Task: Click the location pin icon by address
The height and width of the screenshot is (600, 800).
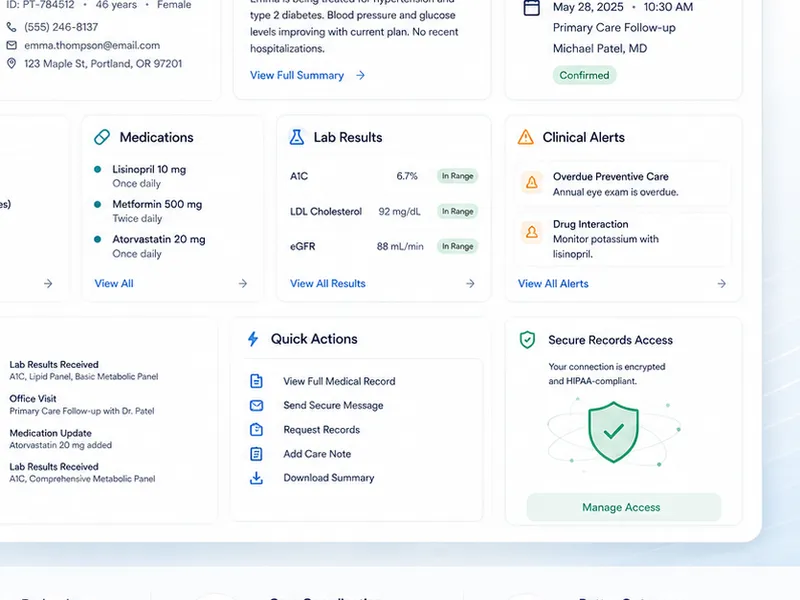Action: click(x=11, y=64)
